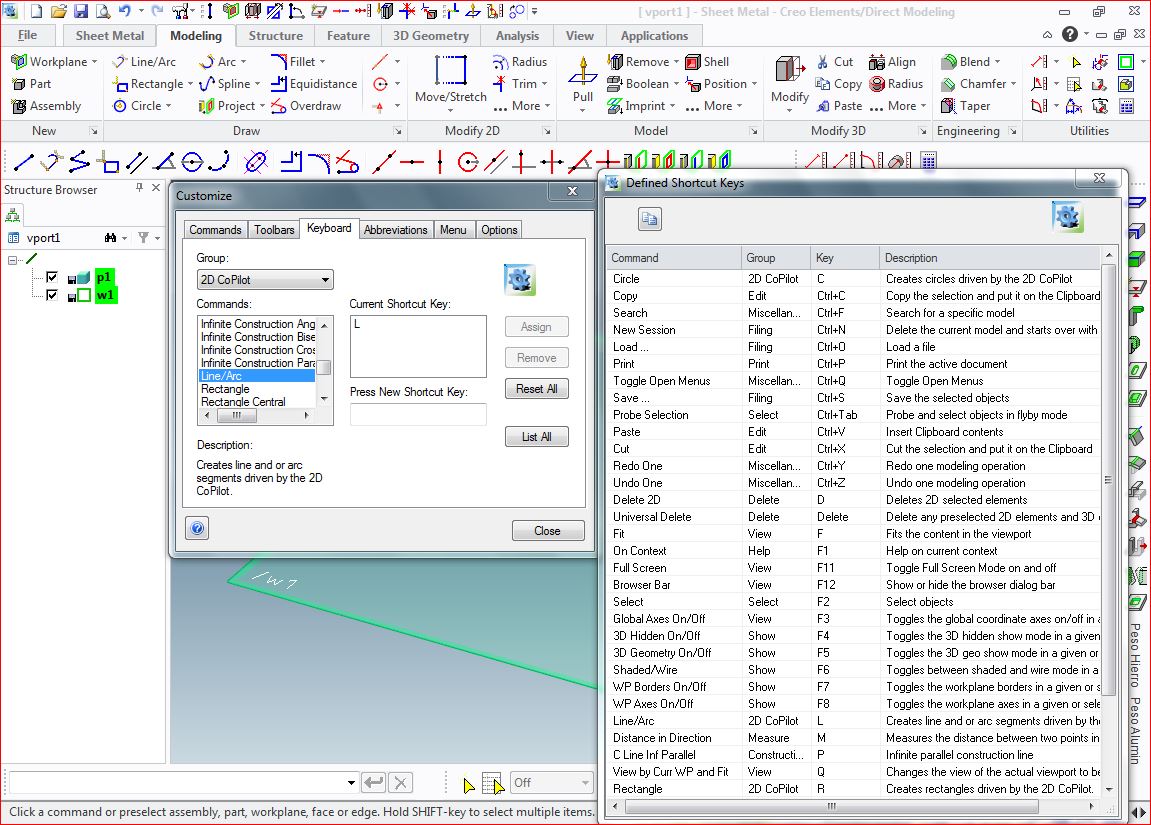
Task: Click the Shell tool icon
Action: click(693, 62)
